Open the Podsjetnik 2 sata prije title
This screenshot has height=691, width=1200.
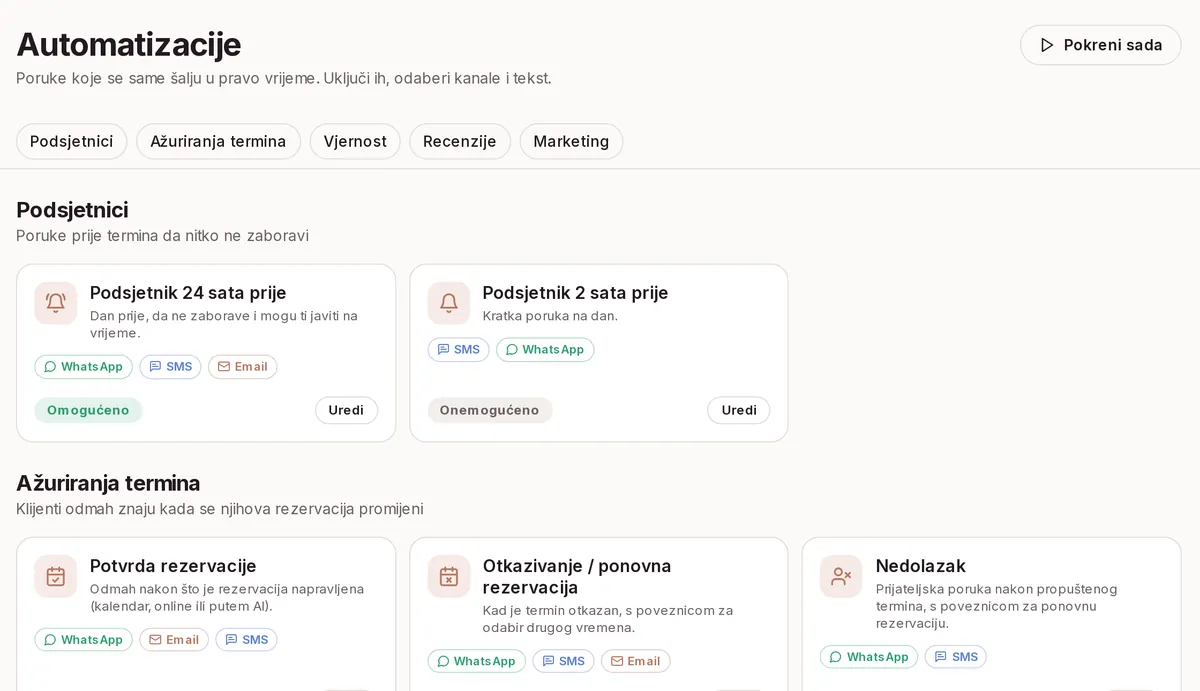tap(575, 293)
